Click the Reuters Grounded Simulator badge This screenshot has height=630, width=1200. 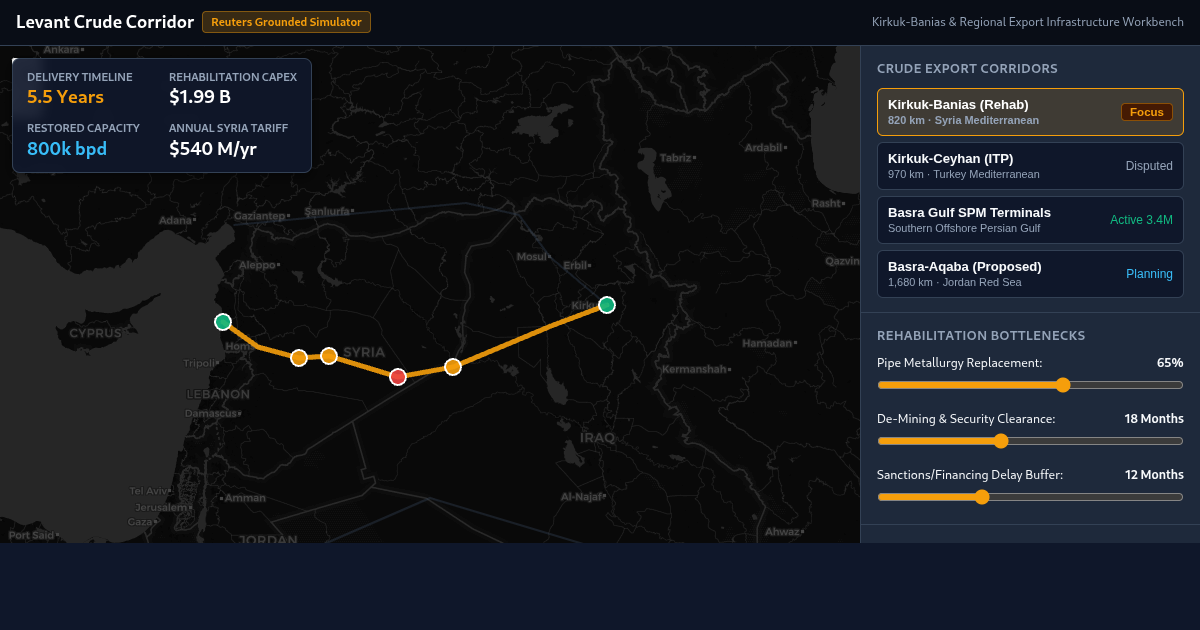pyautogui.click(x=286, y=22)
